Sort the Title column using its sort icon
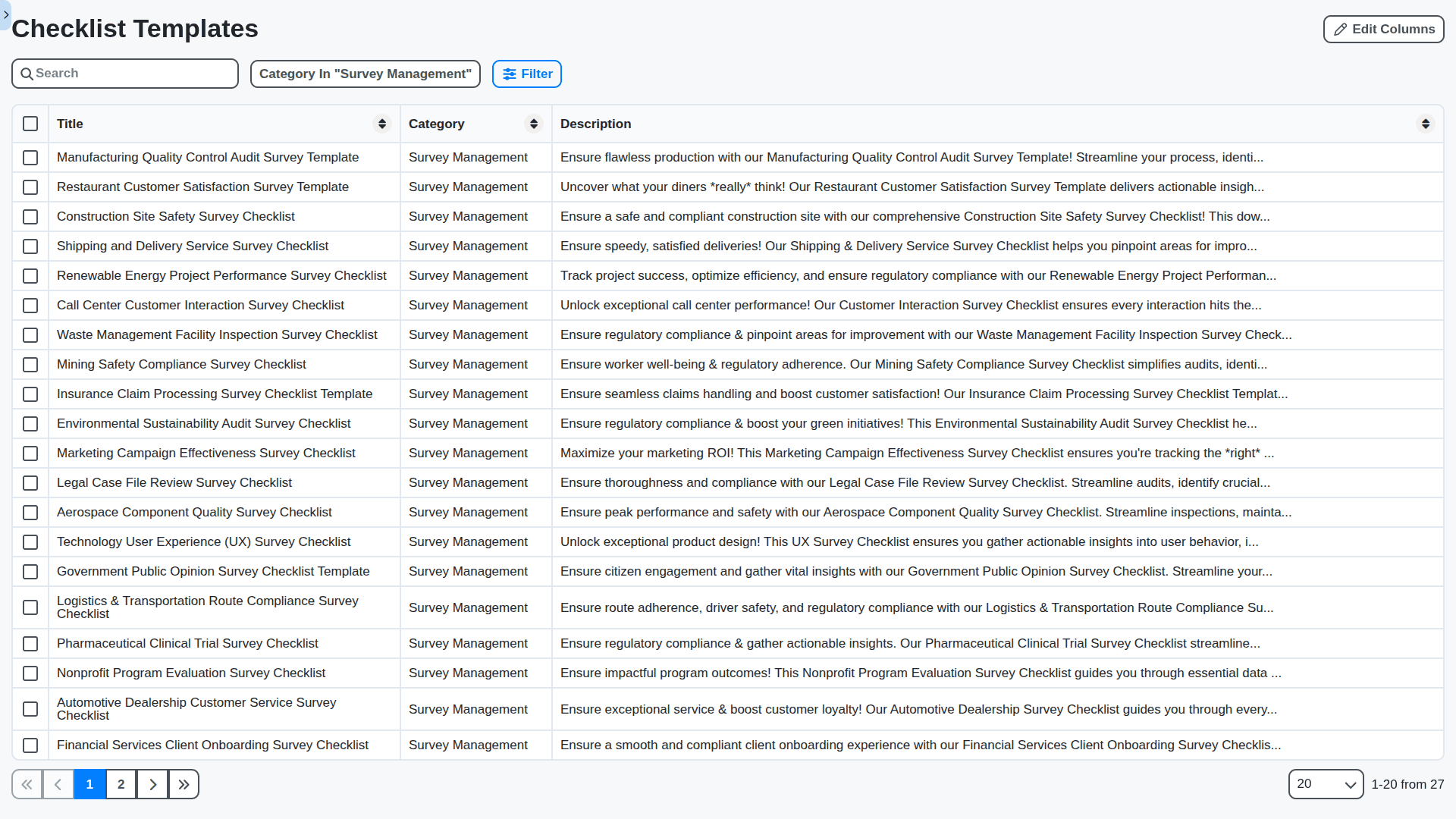This screenshot has height=819, width=1456. pos(381,124)
